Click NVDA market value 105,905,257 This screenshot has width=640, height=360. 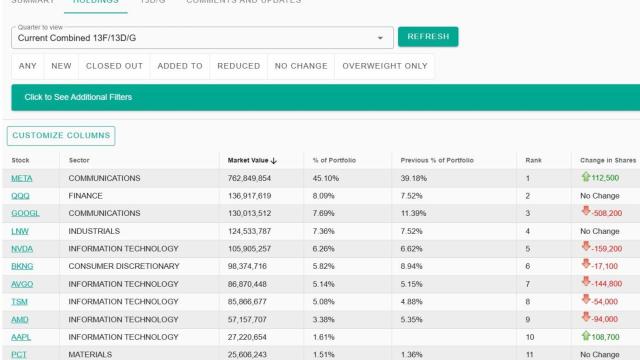pyautogui.click(x=249, y=249)
